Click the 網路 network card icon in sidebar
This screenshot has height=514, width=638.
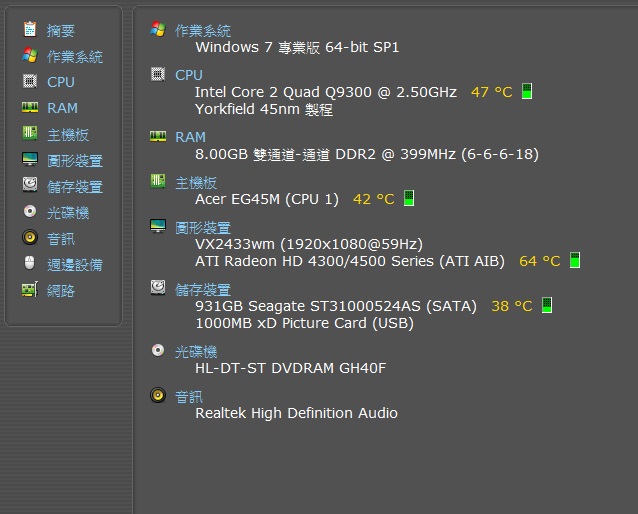(x=30, y=289)
